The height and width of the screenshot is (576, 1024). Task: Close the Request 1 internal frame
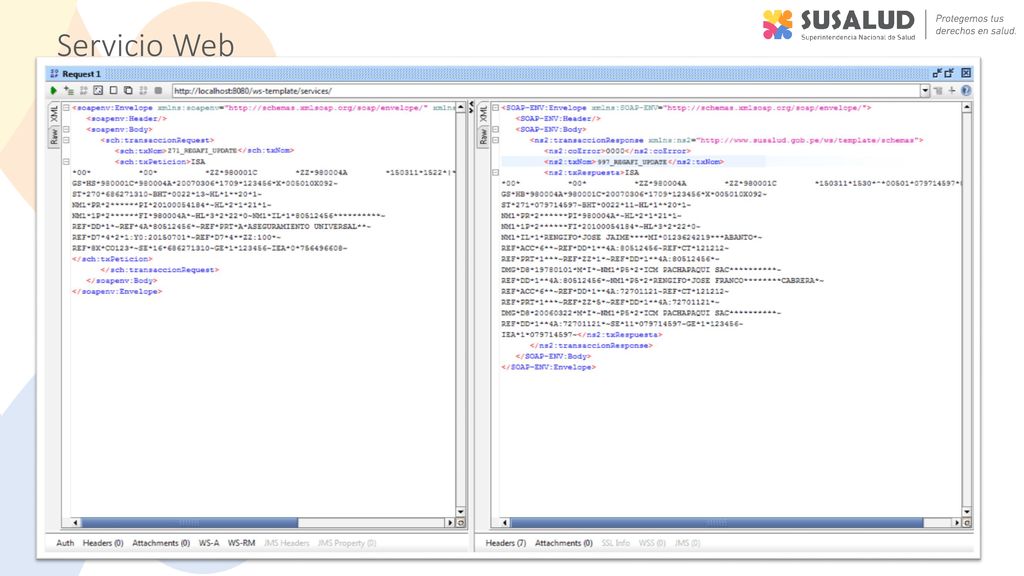(966, 73)
